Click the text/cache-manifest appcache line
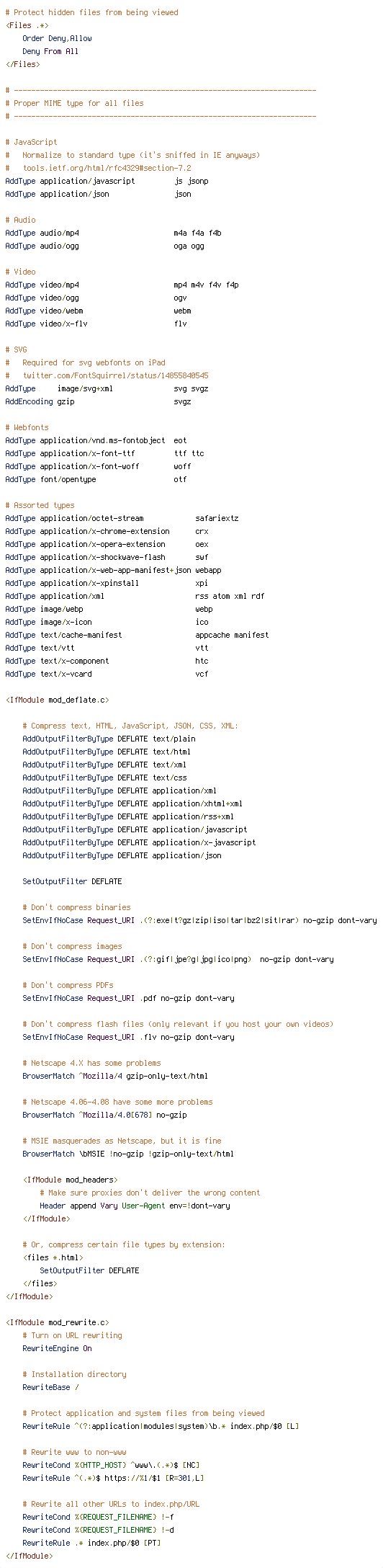 coord(137,635)
